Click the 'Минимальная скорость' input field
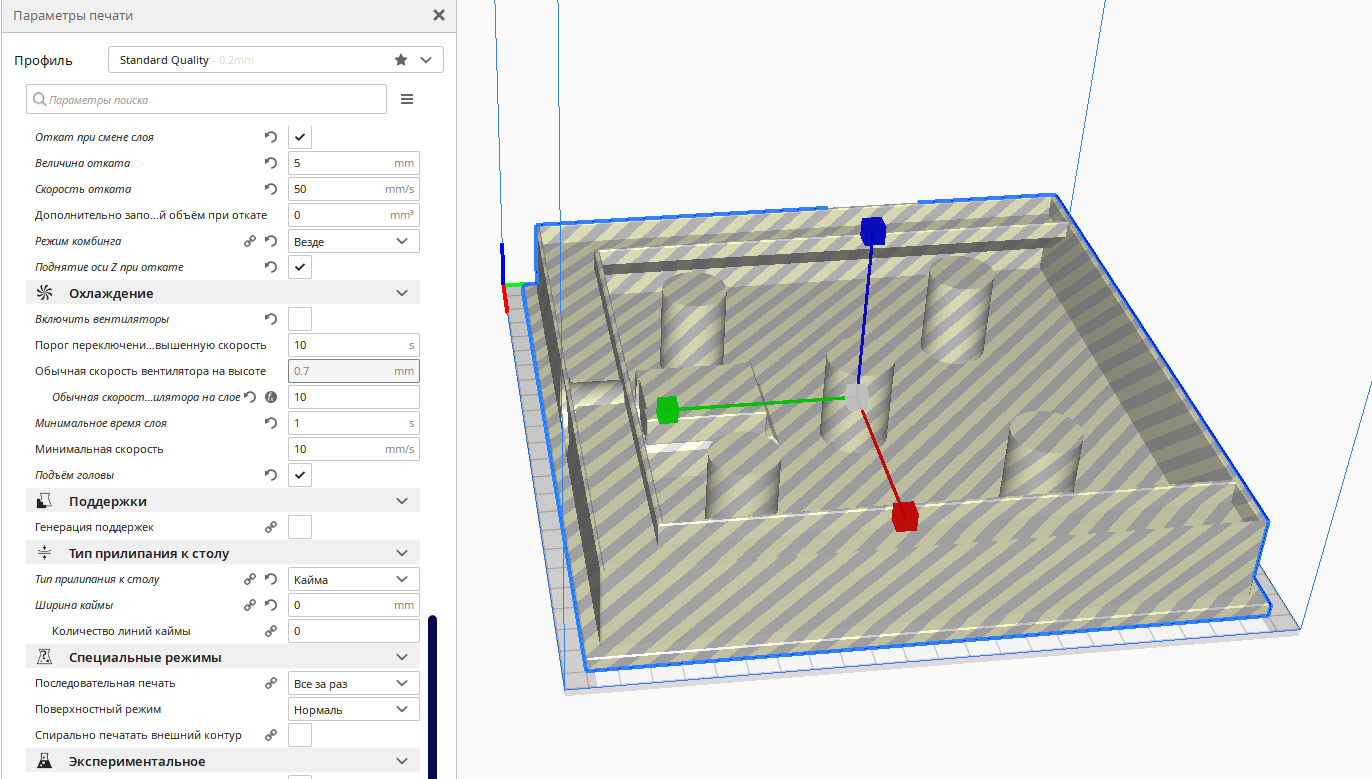The width and height of the screenshot is (1372, 779). pyautogui.click(x=354, y=449)
